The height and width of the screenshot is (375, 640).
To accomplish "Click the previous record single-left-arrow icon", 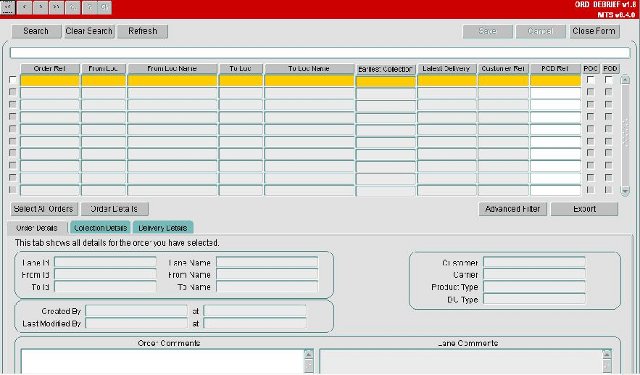I will coord(24,7).
